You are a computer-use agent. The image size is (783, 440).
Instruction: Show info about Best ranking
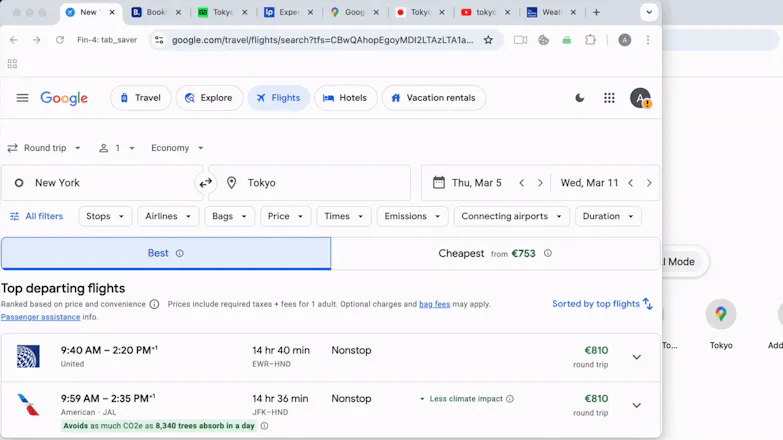[180, 253]
